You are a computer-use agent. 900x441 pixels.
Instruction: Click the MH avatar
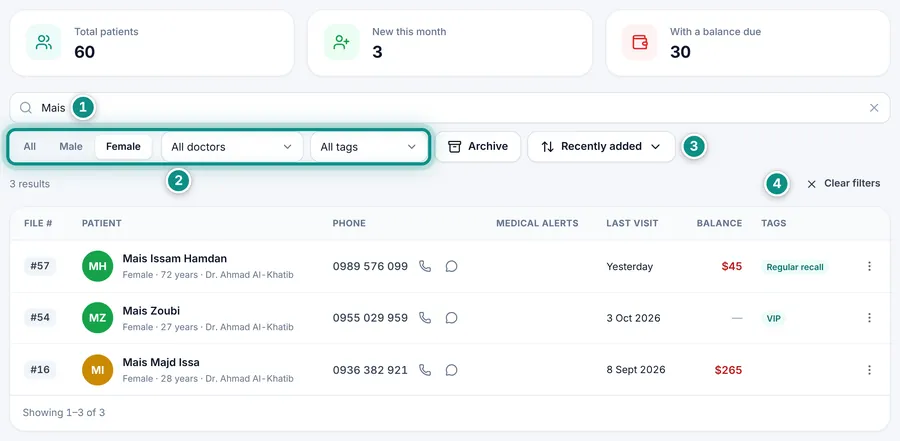coord(98,266)
